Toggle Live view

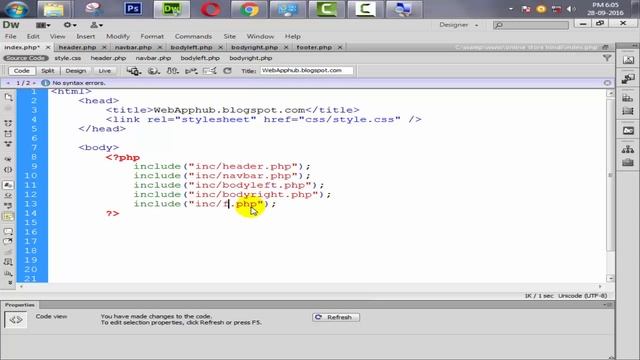(104, 71)
